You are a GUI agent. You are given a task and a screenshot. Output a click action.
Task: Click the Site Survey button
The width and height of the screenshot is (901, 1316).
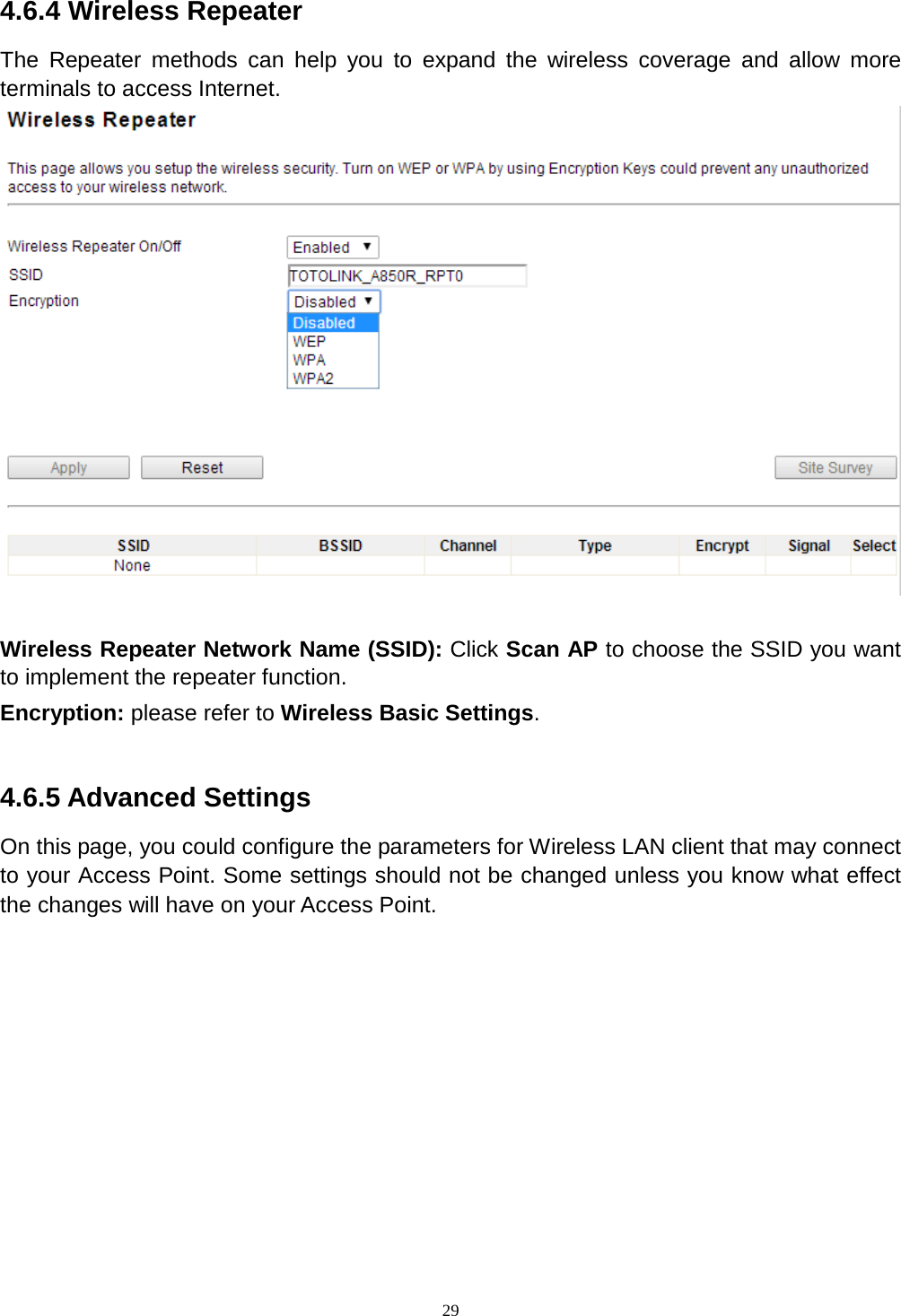tap(835, 467)
